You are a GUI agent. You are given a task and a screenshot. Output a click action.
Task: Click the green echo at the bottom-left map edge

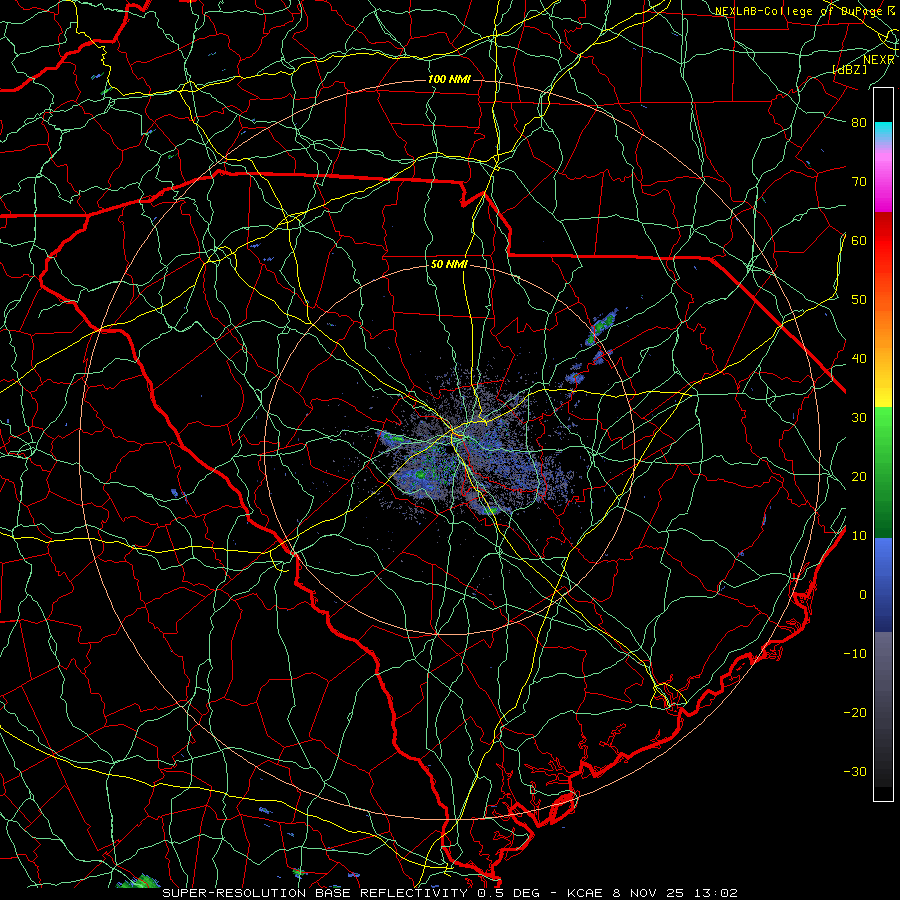click(139, 881)
